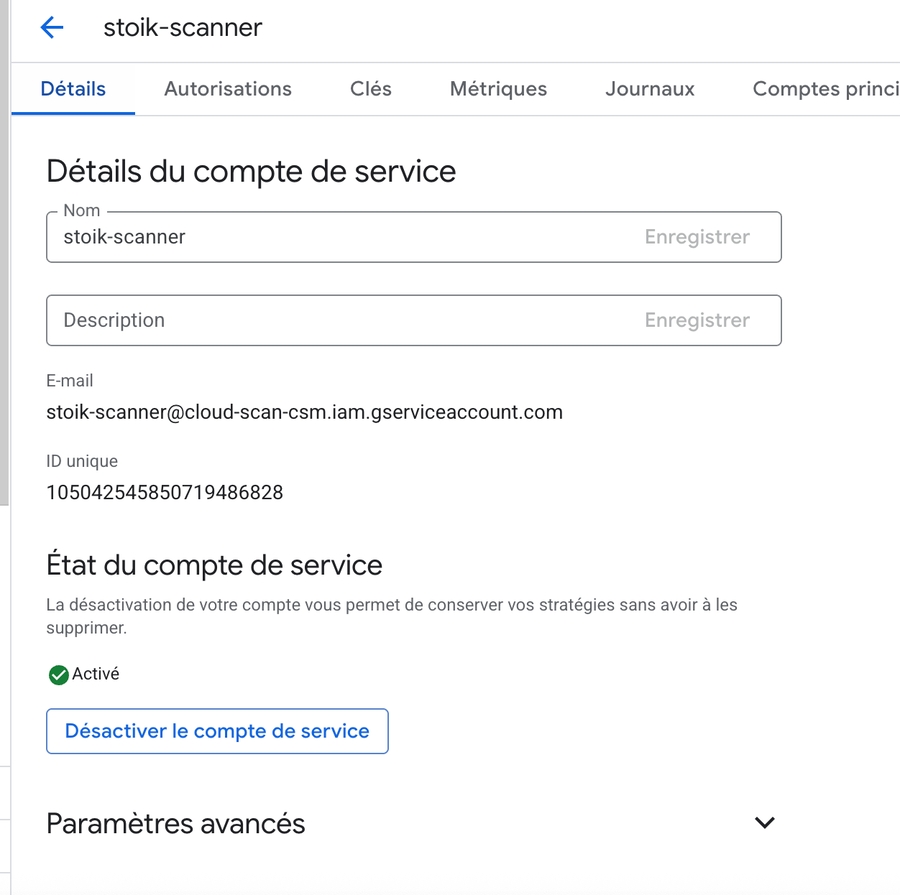Click the ID unique number value
This screenshot has height=895, width=900.
165,492
